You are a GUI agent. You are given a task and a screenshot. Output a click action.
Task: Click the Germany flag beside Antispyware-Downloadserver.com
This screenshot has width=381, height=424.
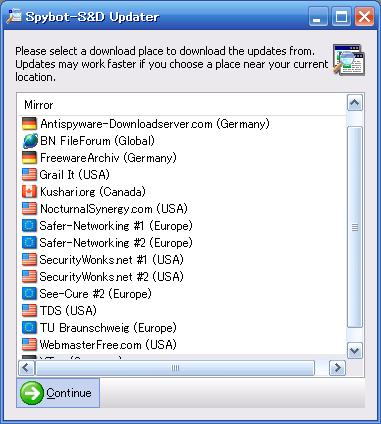[29, 124]
